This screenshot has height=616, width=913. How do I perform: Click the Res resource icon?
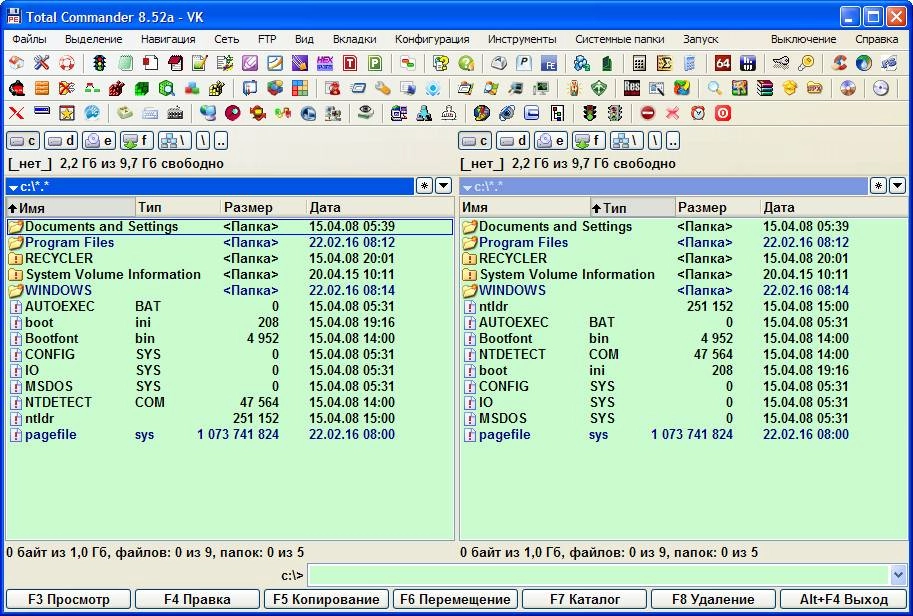pyautogui.click(x=632, y=88)
